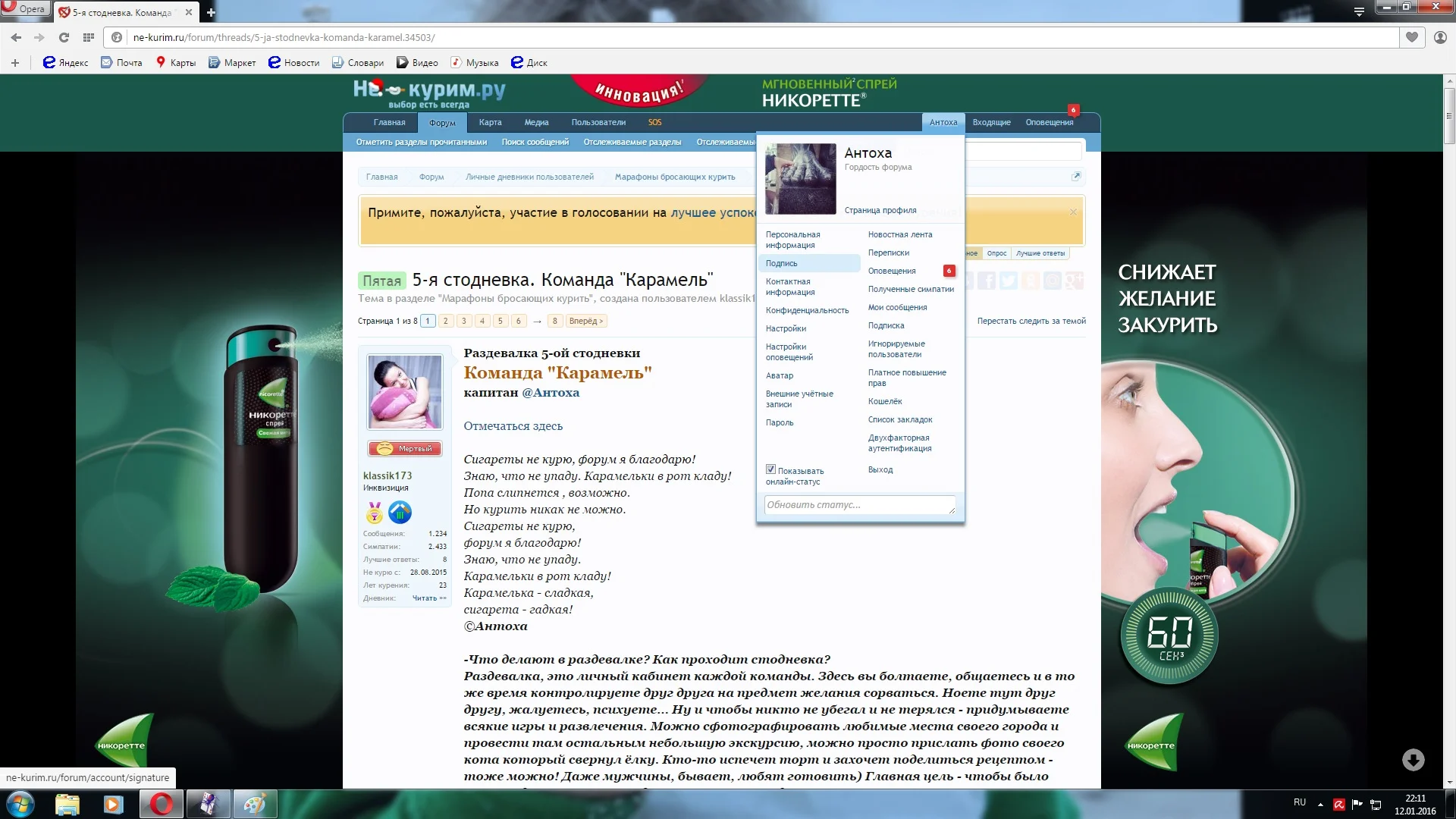Reload the current page
This screenshot has width=1456, height=819.
pyautogui.click(x=64, y=36)
